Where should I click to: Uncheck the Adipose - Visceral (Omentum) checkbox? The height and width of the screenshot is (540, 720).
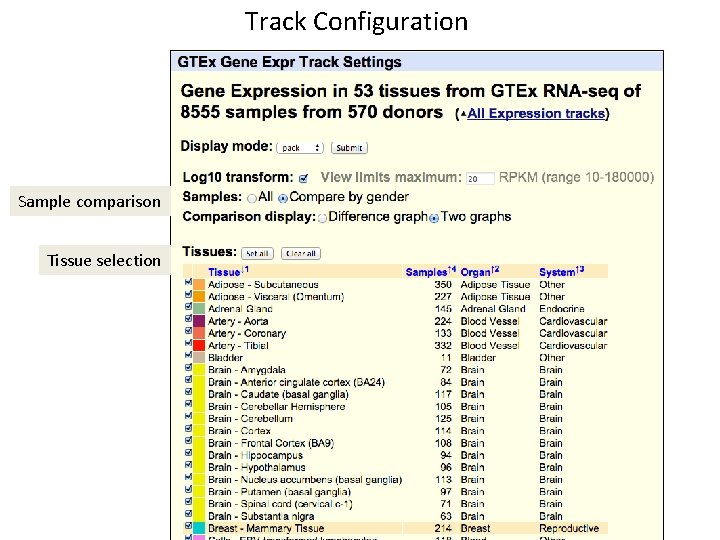click(x=188, y=294)
